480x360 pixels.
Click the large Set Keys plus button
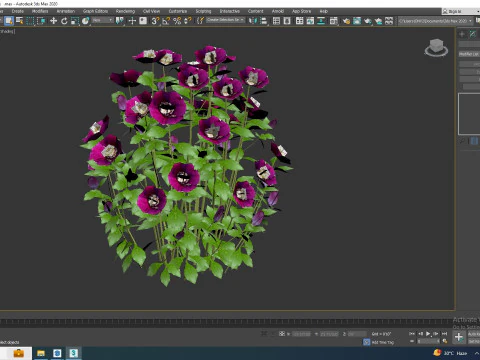coord(459,337)
